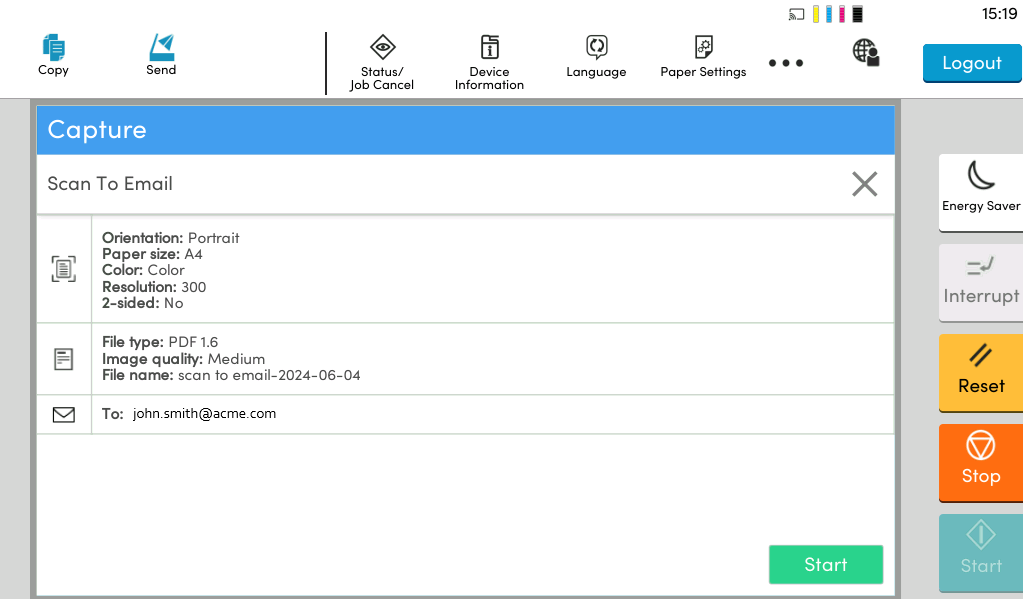Open Device Information
Image resolution: width=1023 pixels, height=599 pixels.
tap(489, 62)
